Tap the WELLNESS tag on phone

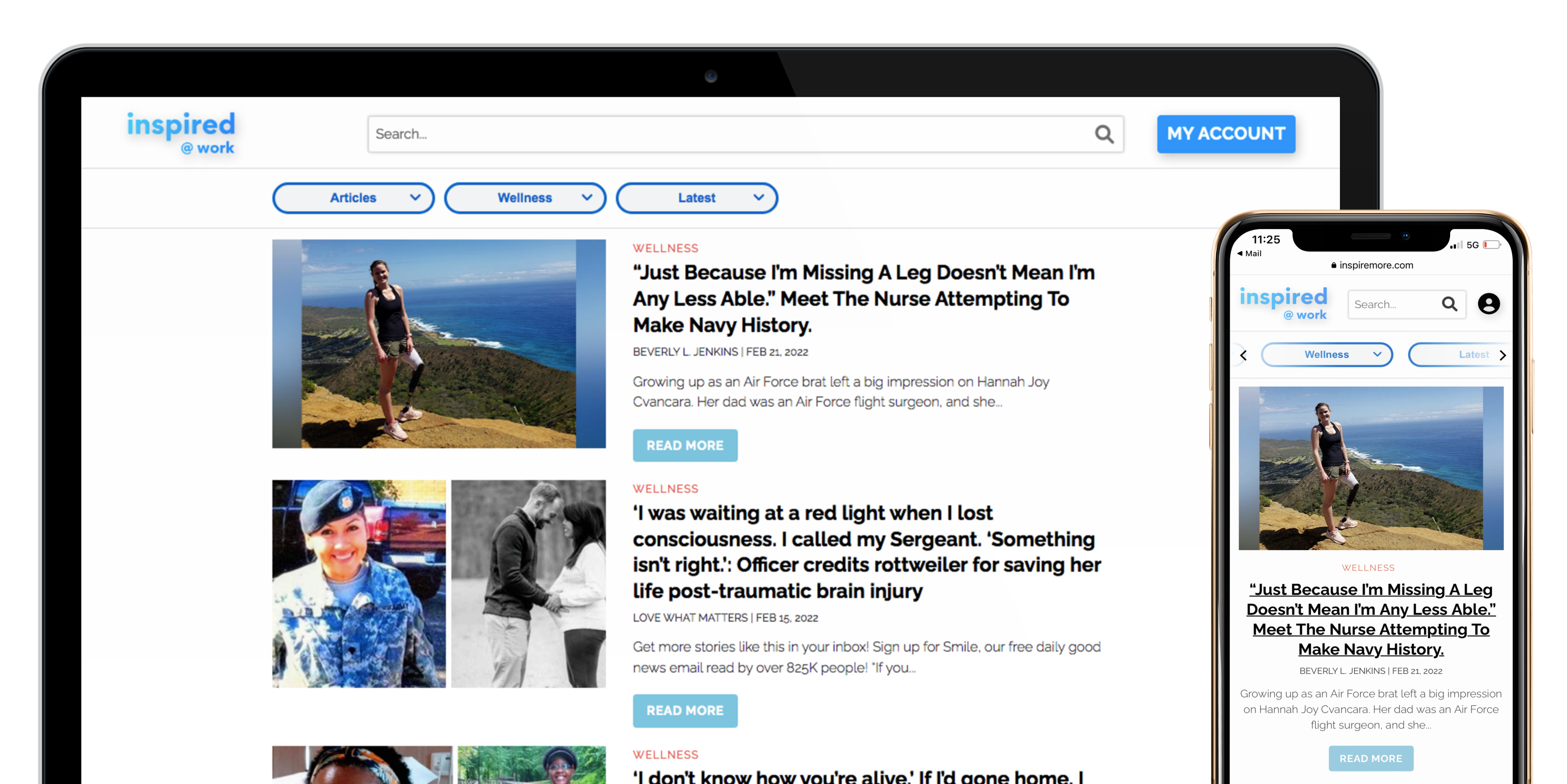[1368, 568]
